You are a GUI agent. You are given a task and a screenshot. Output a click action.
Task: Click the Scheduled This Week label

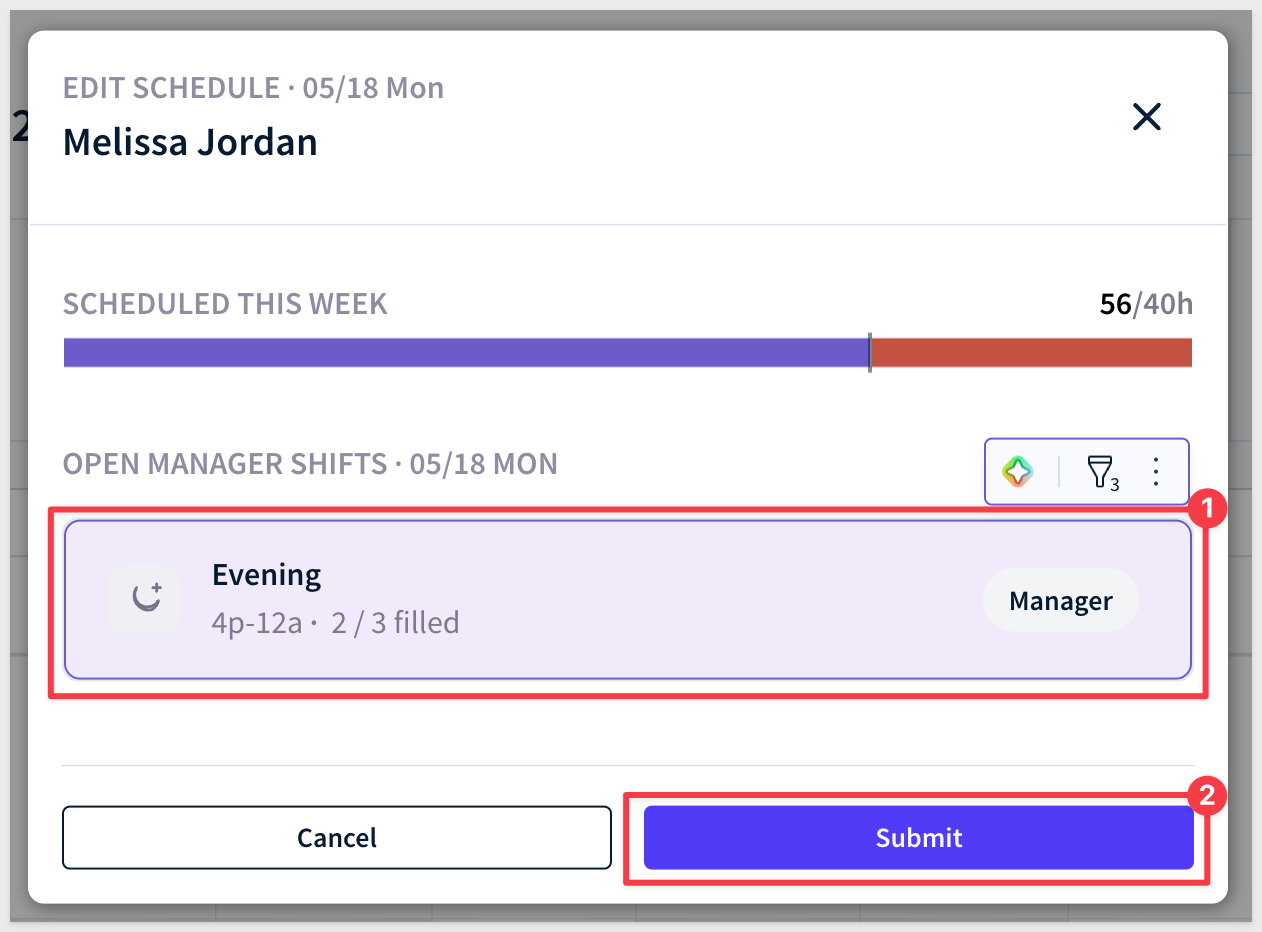coord(225,304)
